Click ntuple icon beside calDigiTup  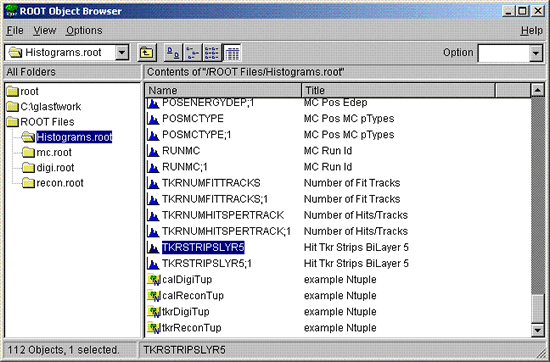coord(153,280)
